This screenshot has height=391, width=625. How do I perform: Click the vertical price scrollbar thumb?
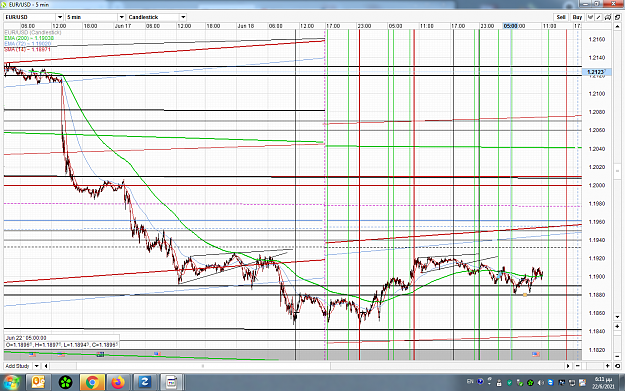click(x=617, y=171)
